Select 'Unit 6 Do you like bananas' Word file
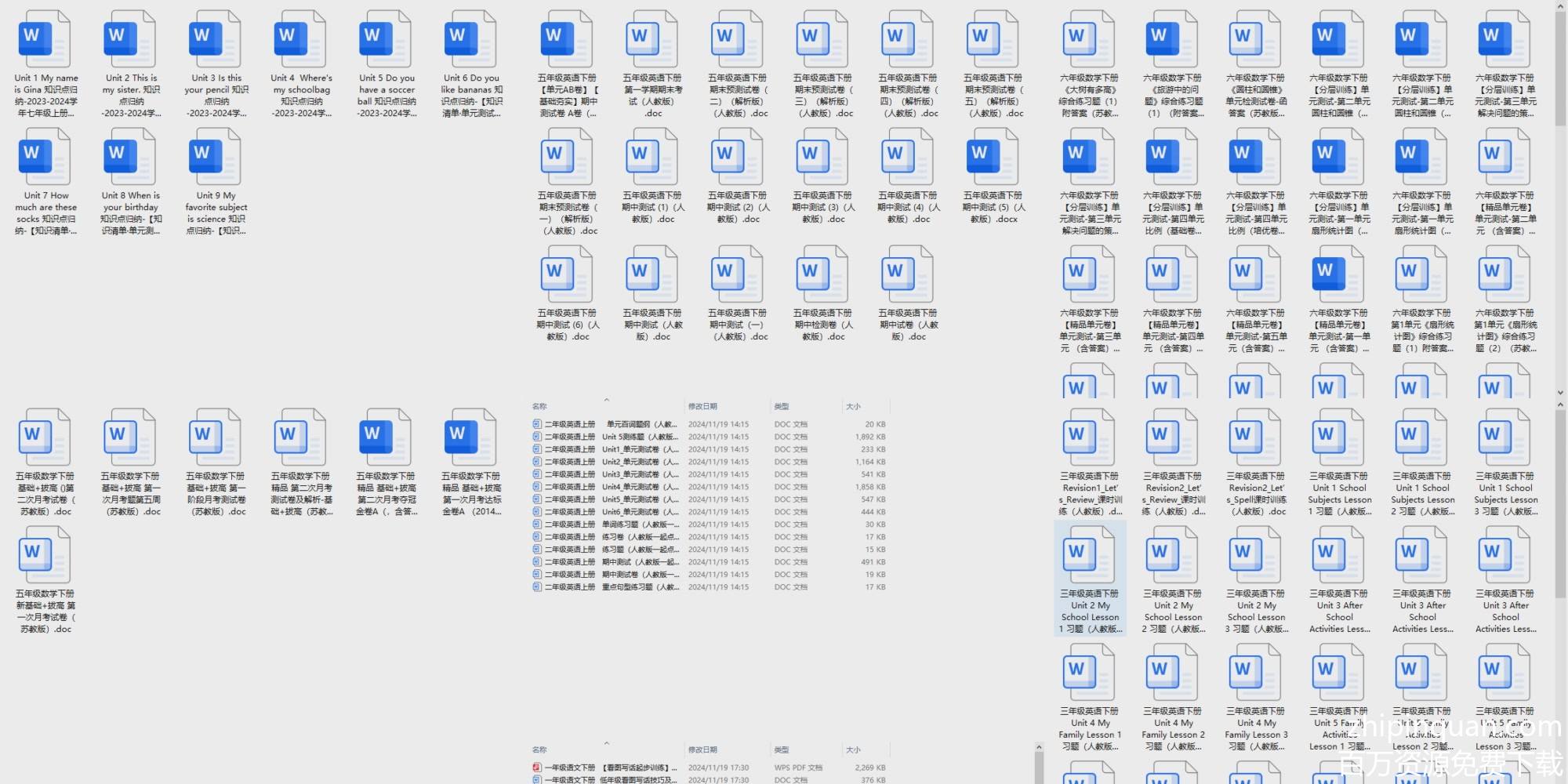The image size is (1568, 784). point(471,40)
